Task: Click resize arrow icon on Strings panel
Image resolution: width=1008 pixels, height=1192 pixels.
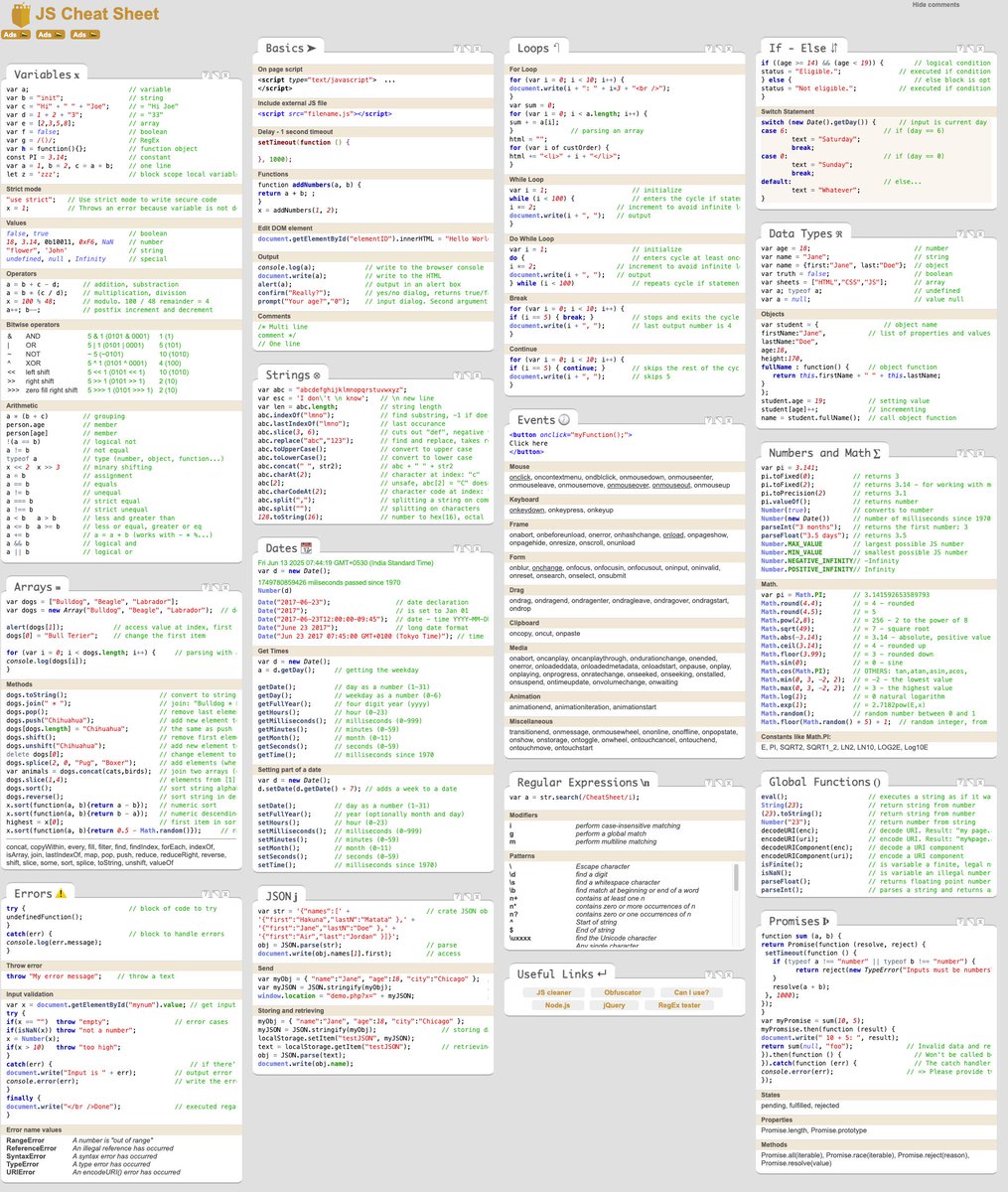Action: point(466,375)
